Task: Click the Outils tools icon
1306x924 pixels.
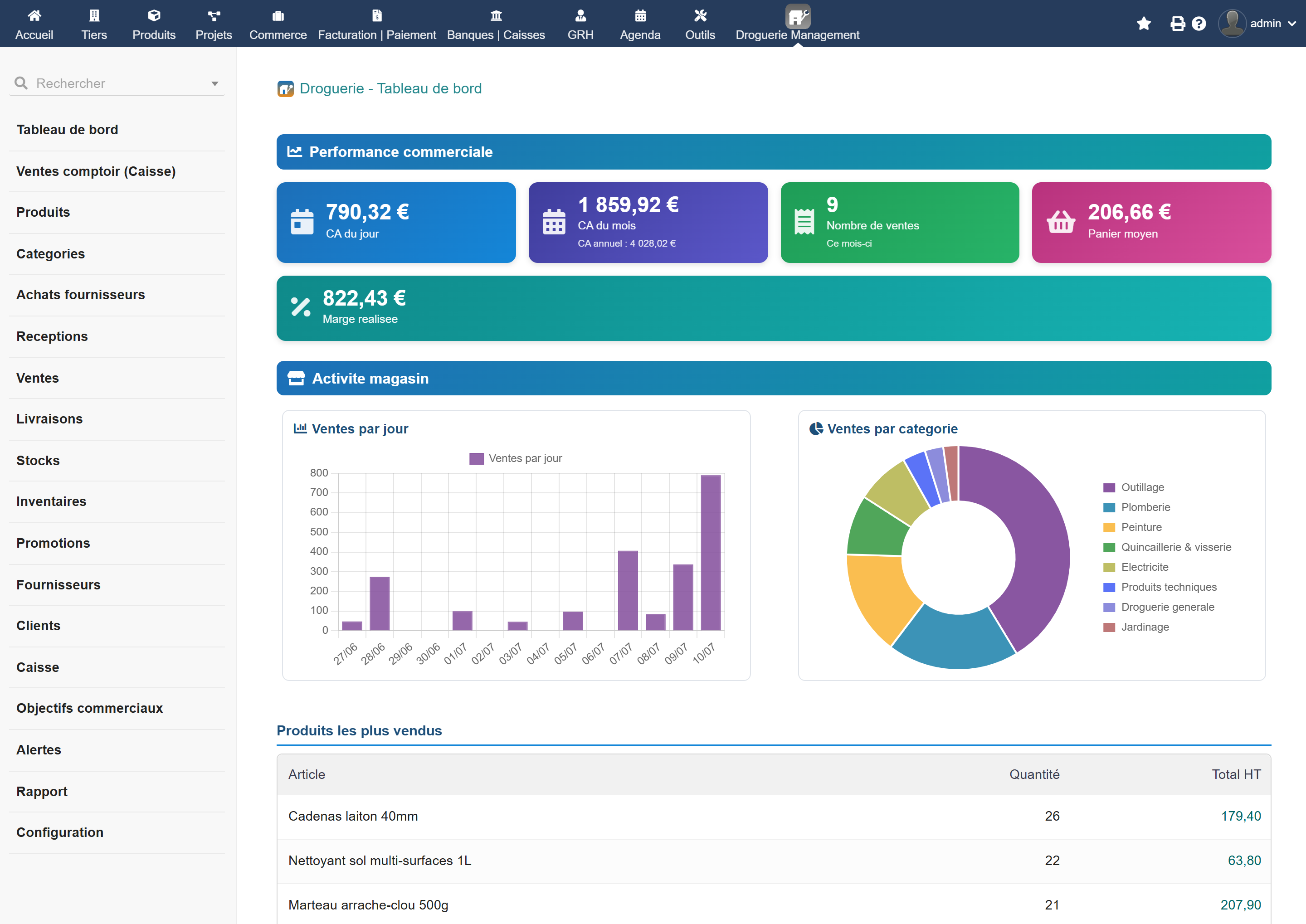Action: pos(700,15)
